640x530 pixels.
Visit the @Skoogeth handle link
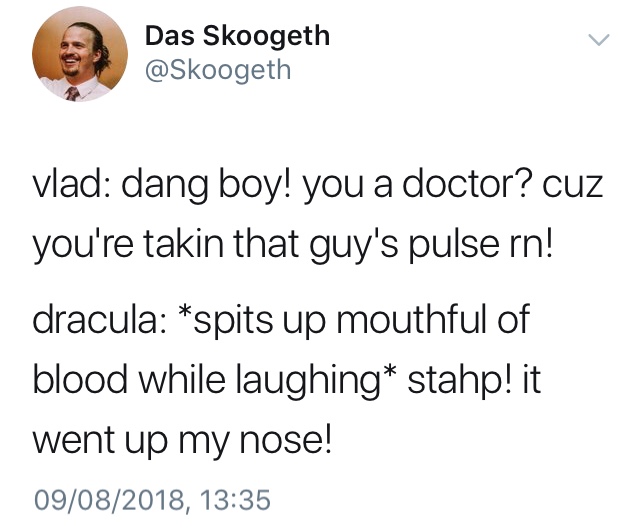pos(218,70)
